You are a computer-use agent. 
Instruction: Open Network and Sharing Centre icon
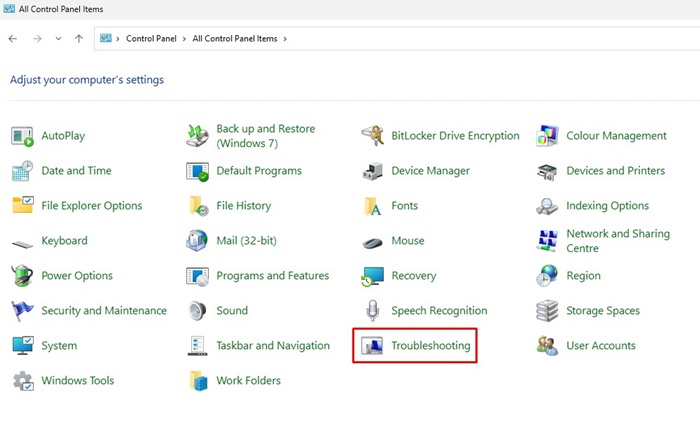(x=547, y=240)
